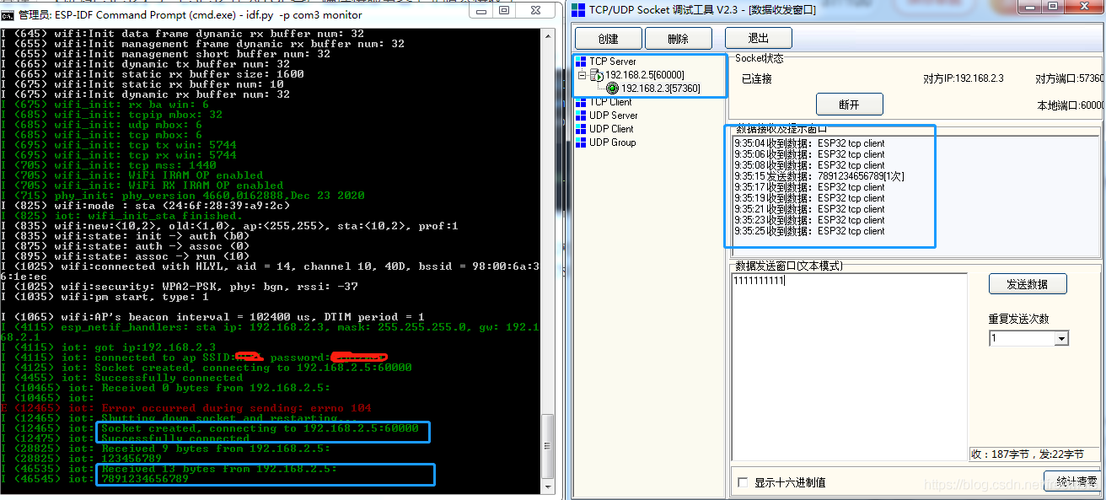
Task: Select the TCP Client tree item
Action: click(611, 102)
